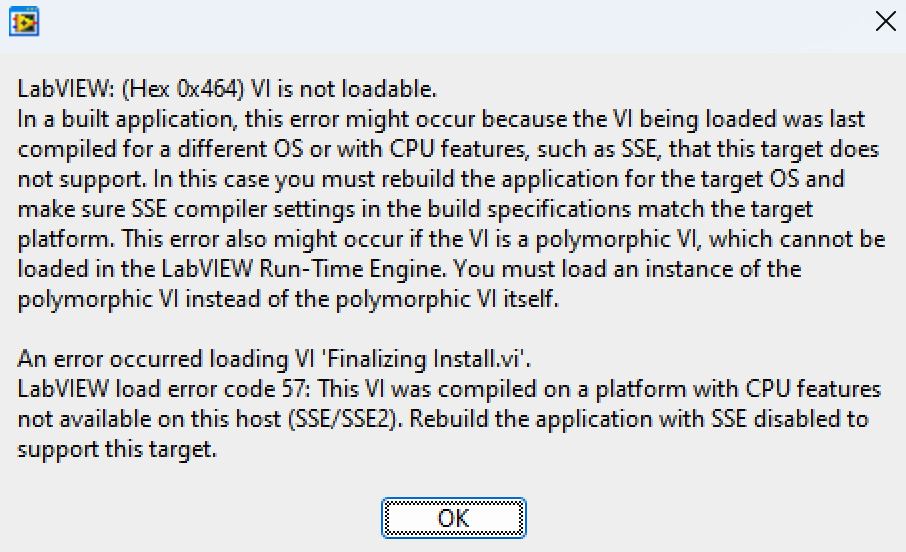Click the LabVIEW application icon in title bar

click(24, 22)
